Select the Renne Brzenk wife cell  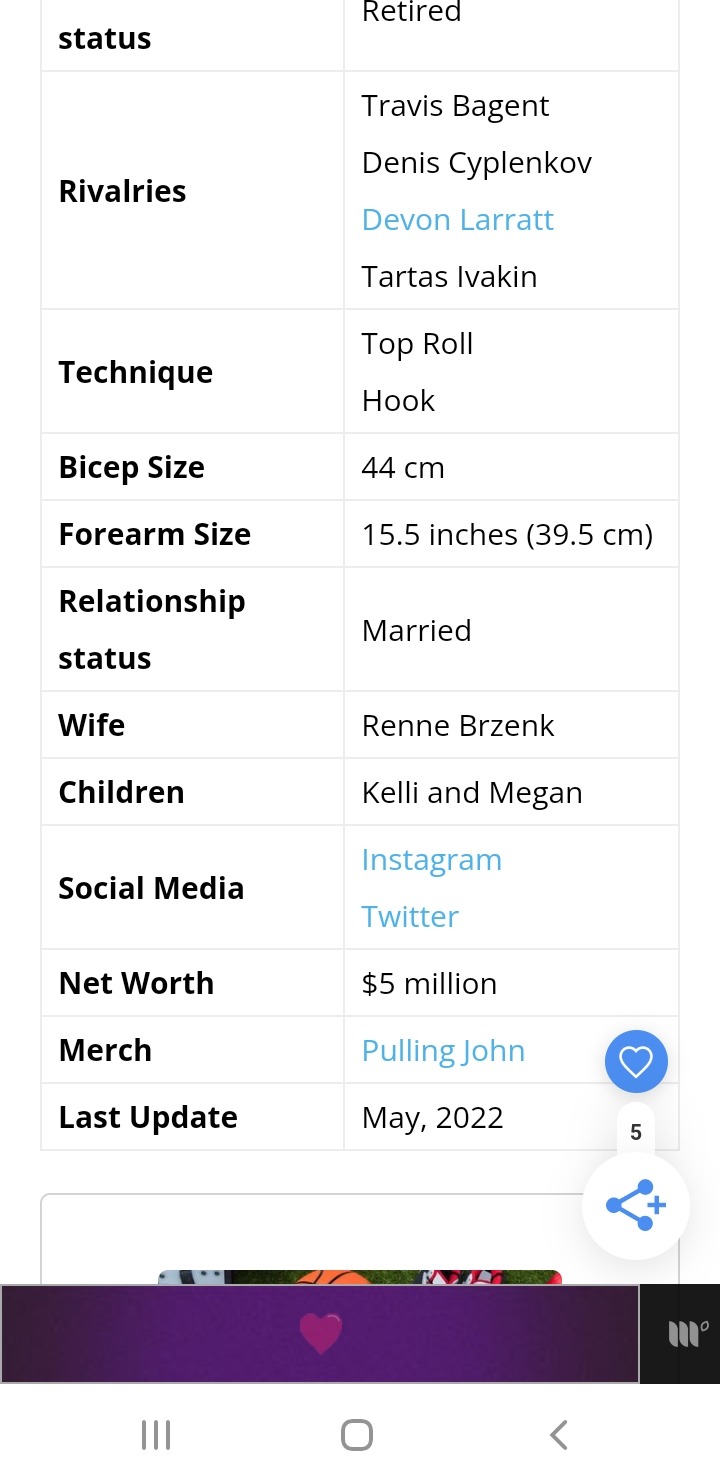point(511,725)
